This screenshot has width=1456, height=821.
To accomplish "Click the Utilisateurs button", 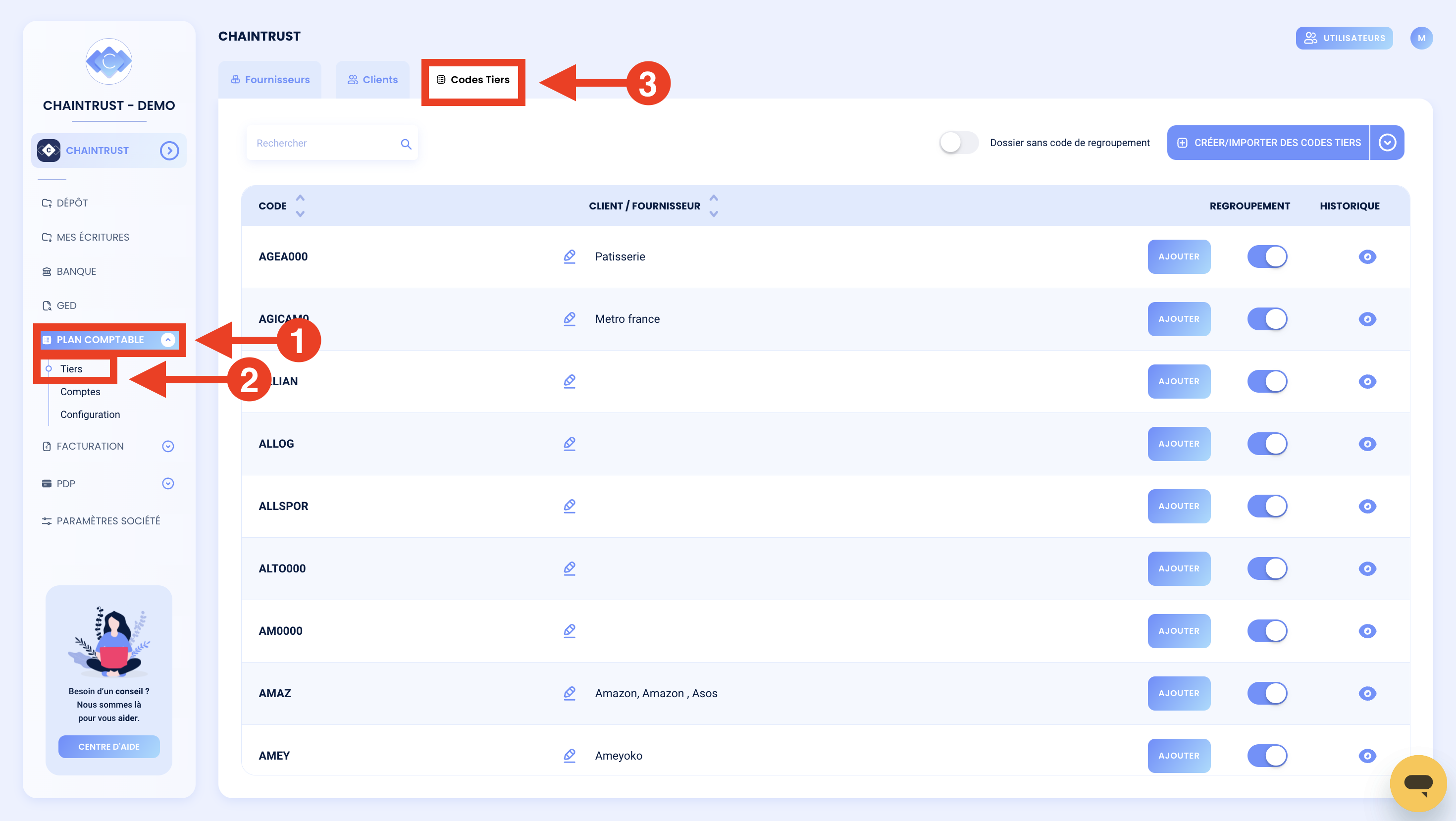I will [1344, 38].
